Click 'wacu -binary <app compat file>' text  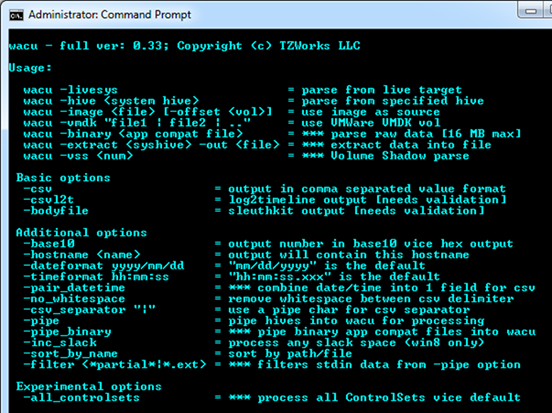pos(133,134)
